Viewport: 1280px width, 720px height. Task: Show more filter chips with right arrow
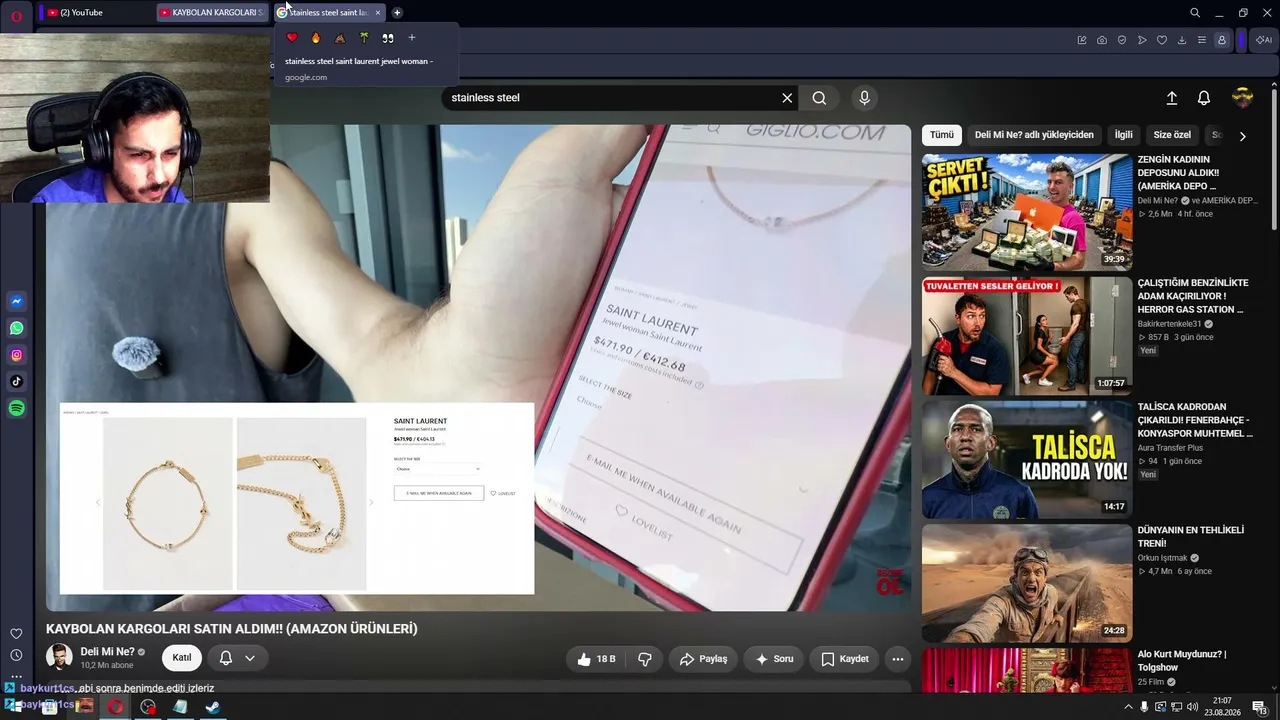pyautogui.click(x=1243, y=136)
